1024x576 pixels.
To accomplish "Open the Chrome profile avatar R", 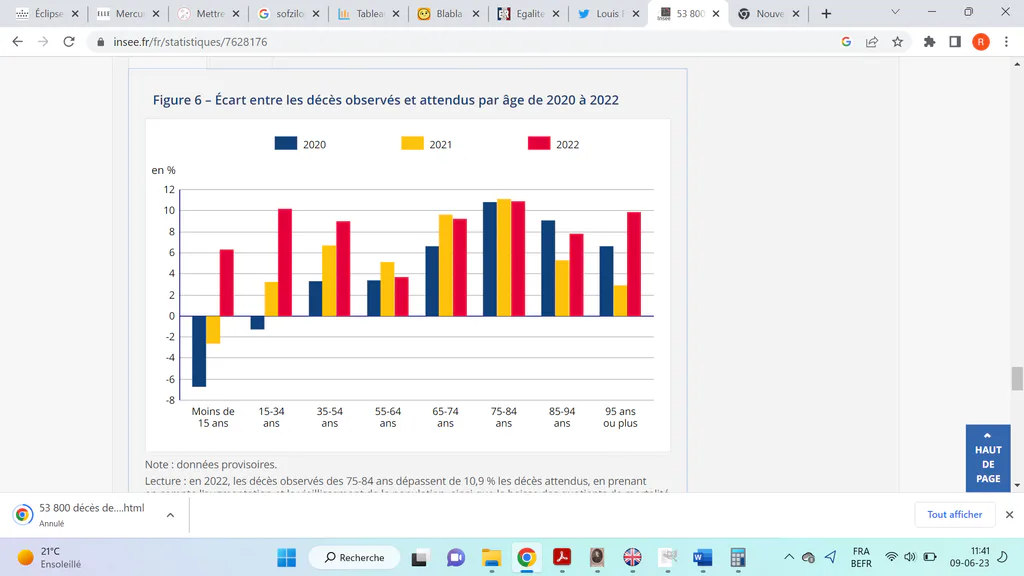I will pyautogui.click(x=981, y=42).
